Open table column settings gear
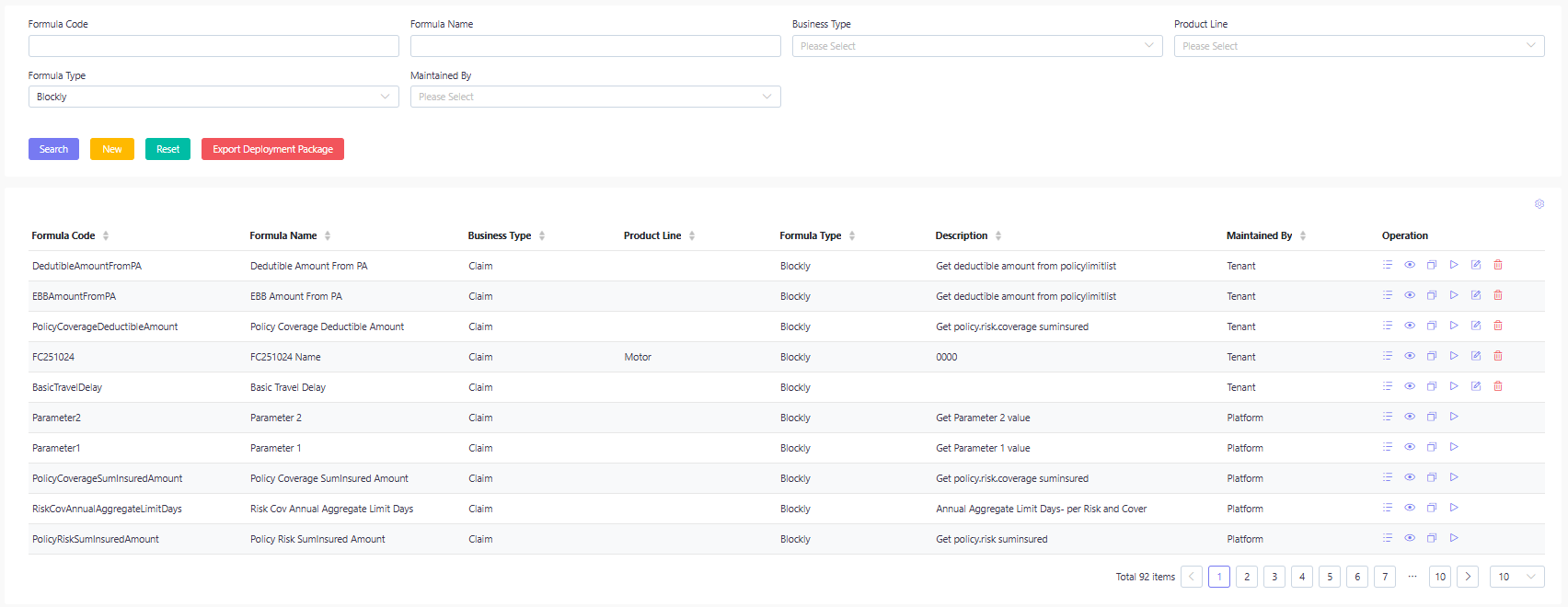Screen dimensions: 1568x607 pos(1539,204)
